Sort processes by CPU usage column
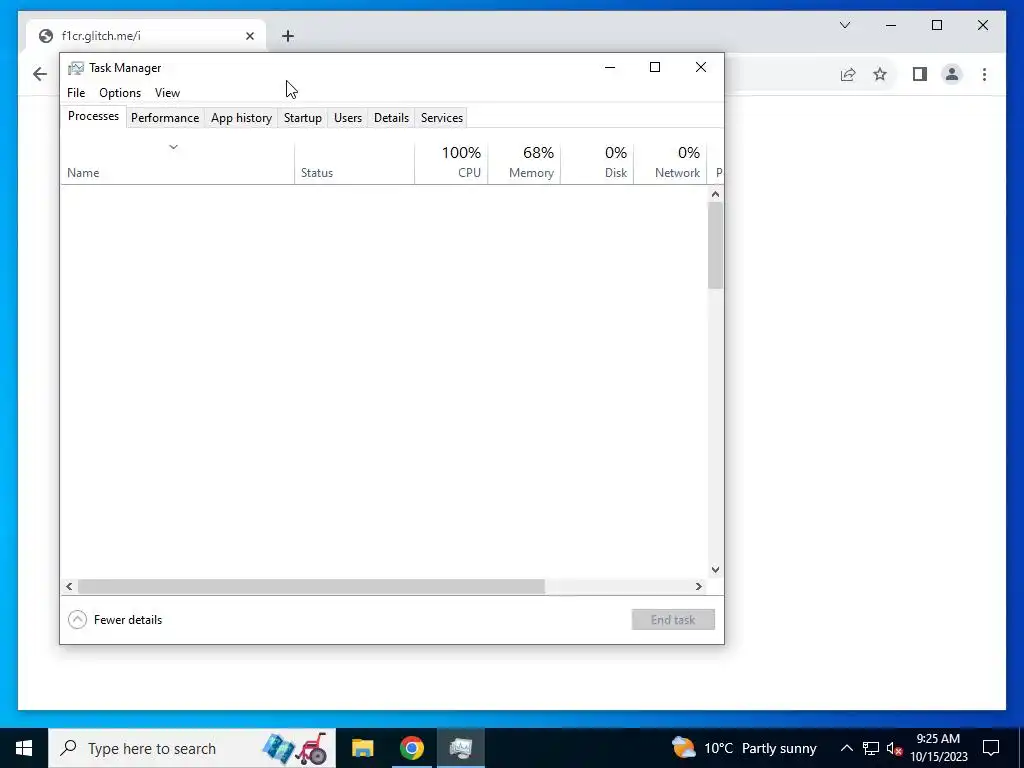1024x768 pixels. point(451,162)
